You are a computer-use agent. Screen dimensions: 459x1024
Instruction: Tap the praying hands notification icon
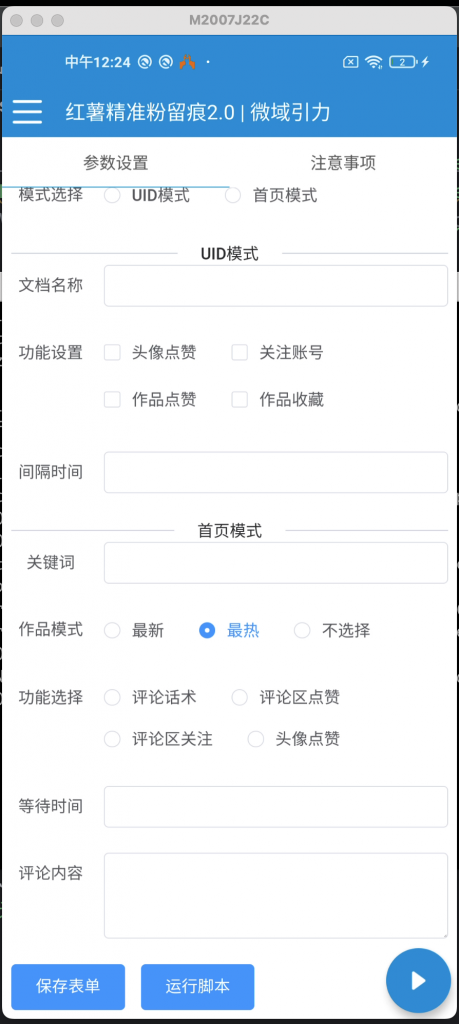pyautogui.click(x=187, y=62)
